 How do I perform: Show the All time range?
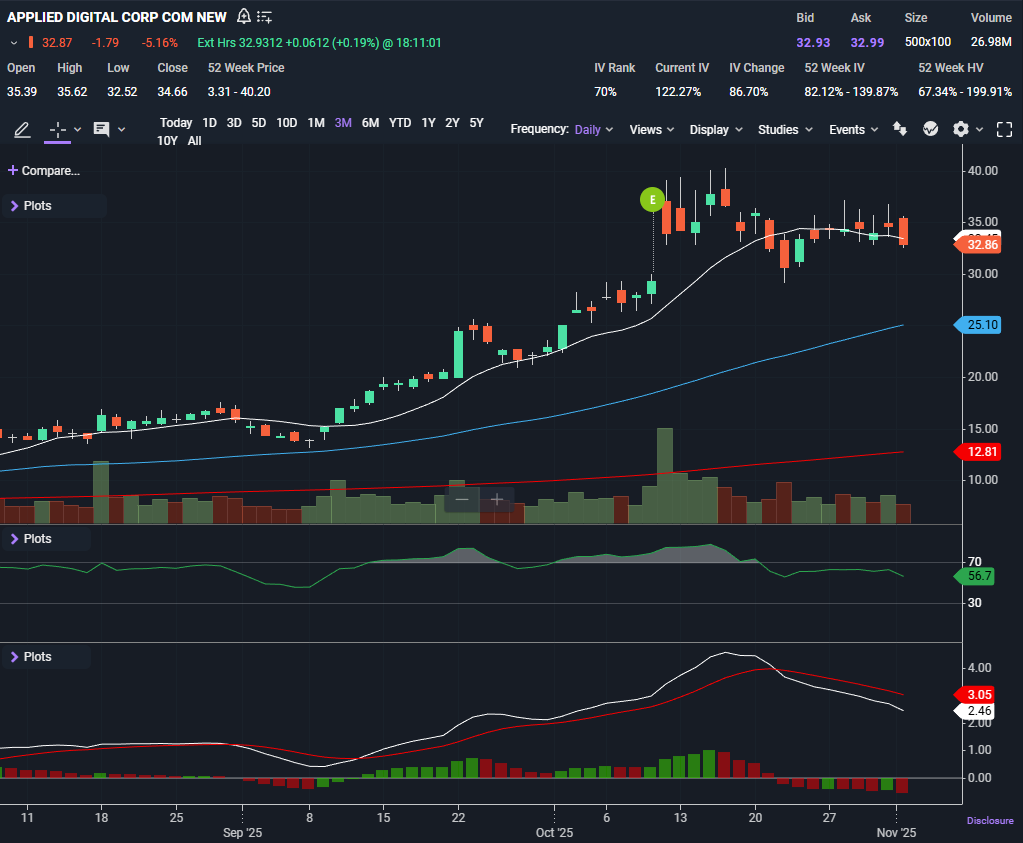[194, 141]
